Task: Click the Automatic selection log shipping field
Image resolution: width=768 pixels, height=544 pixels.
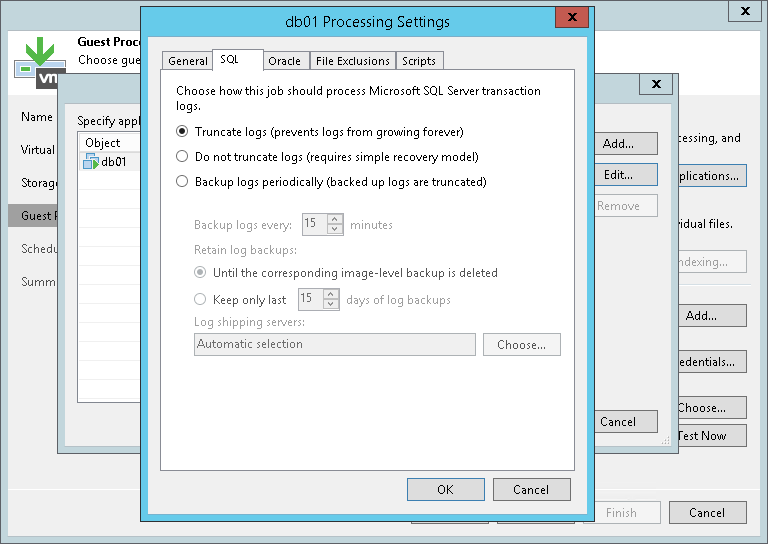Action: click(335, 344)
